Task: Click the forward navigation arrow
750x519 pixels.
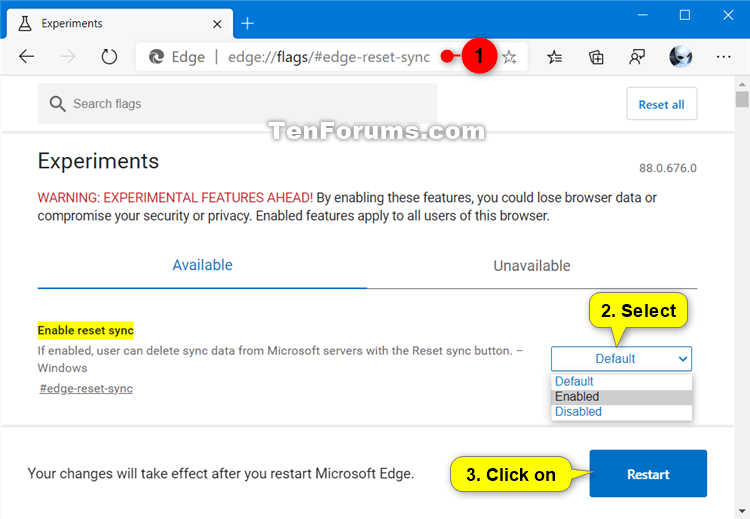Action: 68,57
